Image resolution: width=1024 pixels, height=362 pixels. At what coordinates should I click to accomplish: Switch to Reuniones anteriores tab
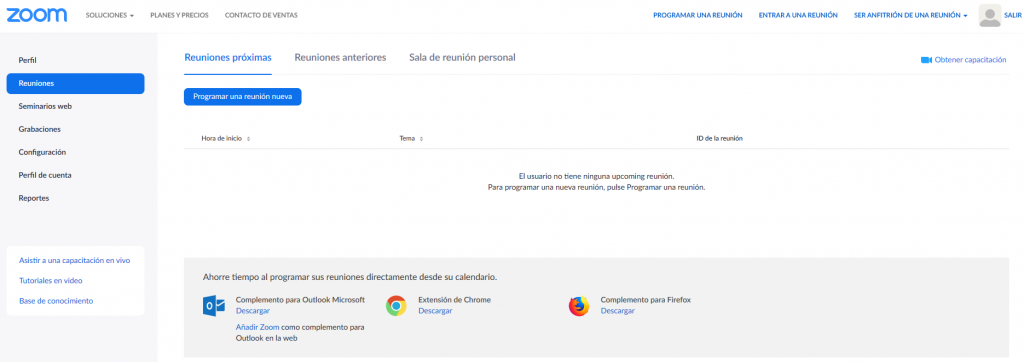pyautogui.click(x=340, y=58)
